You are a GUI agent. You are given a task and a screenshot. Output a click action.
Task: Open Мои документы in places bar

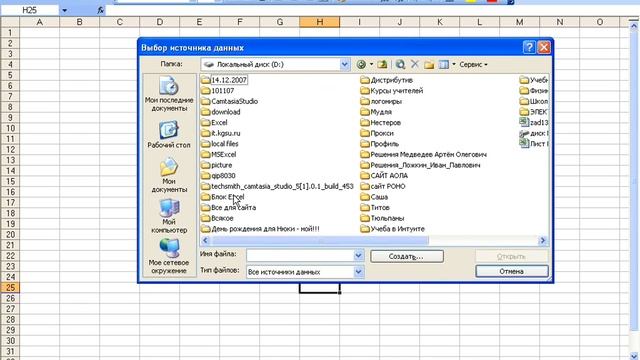169,175
